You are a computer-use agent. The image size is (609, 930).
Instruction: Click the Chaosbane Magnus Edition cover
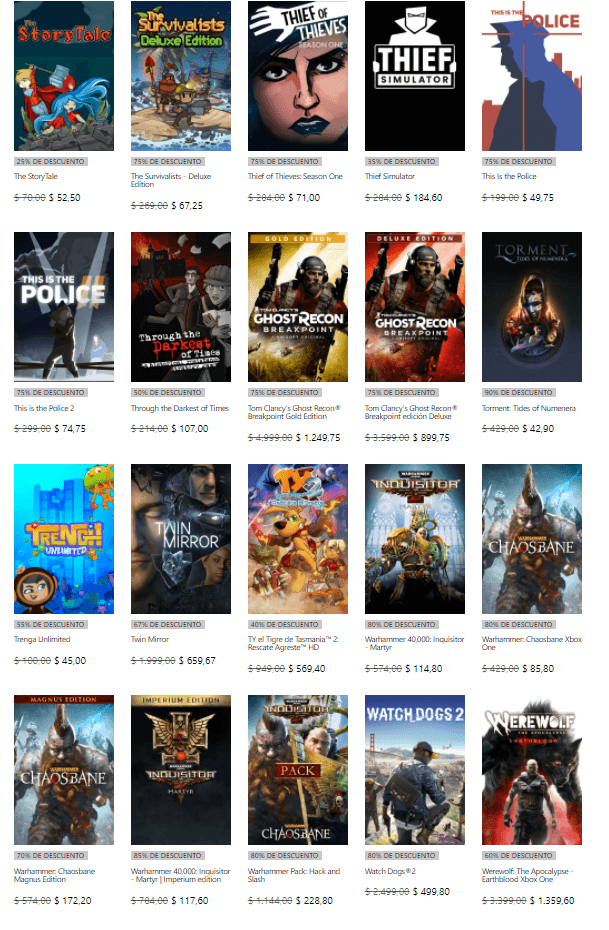(64, 770)
